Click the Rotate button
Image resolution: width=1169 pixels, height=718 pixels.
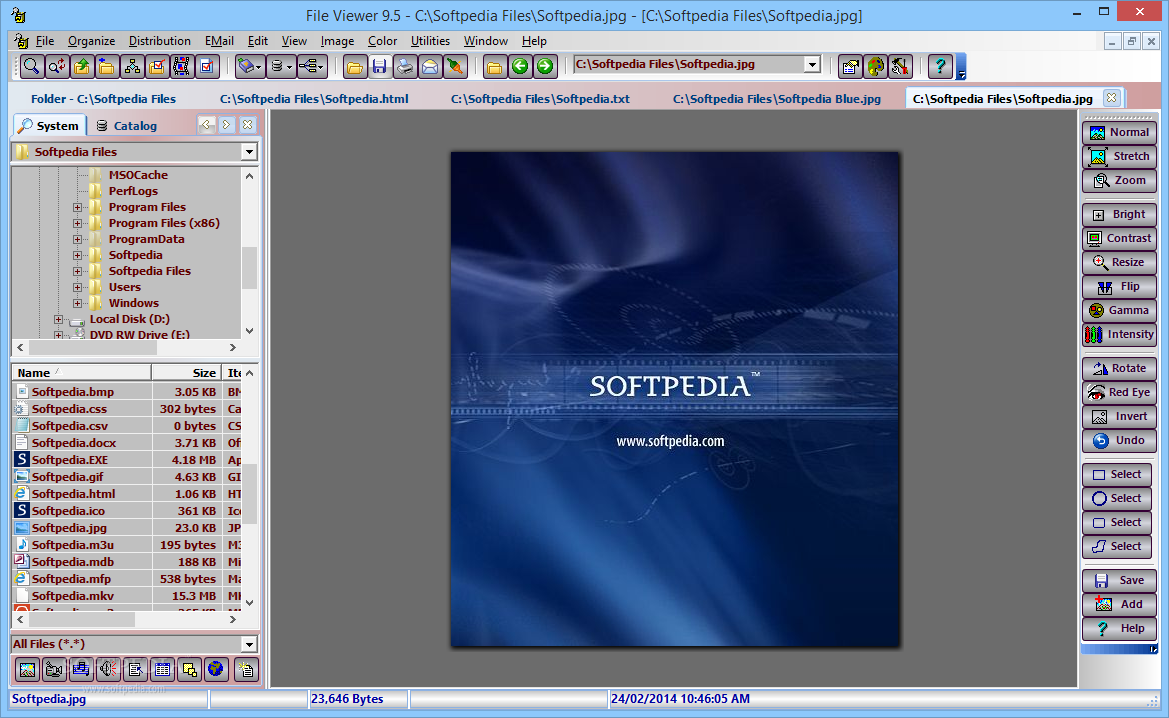point(1119,368)
